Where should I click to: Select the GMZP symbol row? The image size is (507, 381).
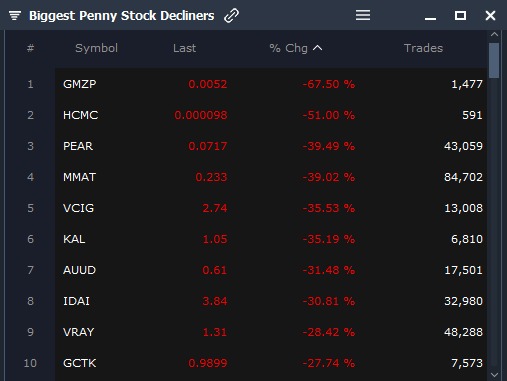click(271, 84)
